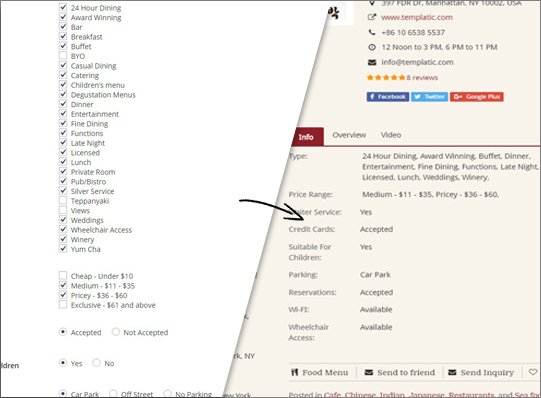Click the Twitter share button

click(x=430, y=97)
